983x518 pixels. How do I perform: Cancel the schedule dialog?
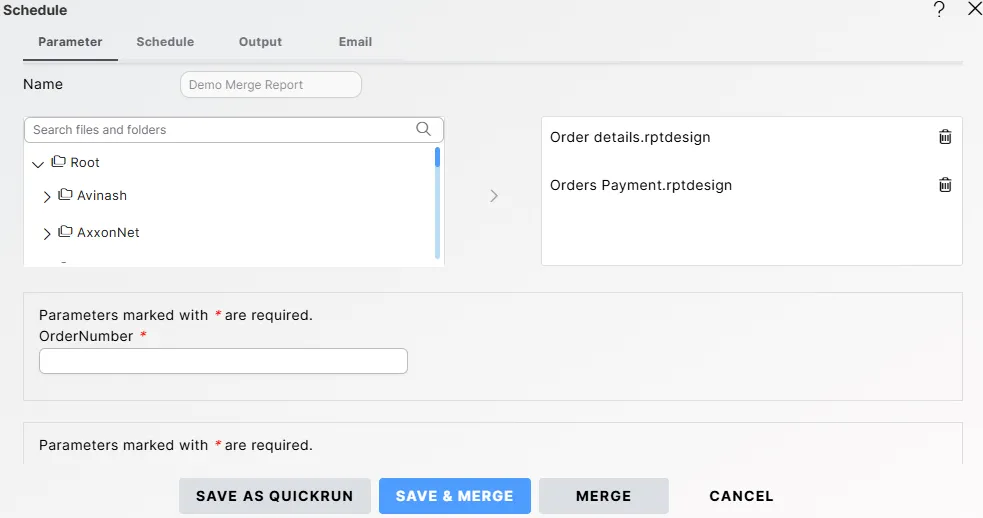click(x=741, y=496)
